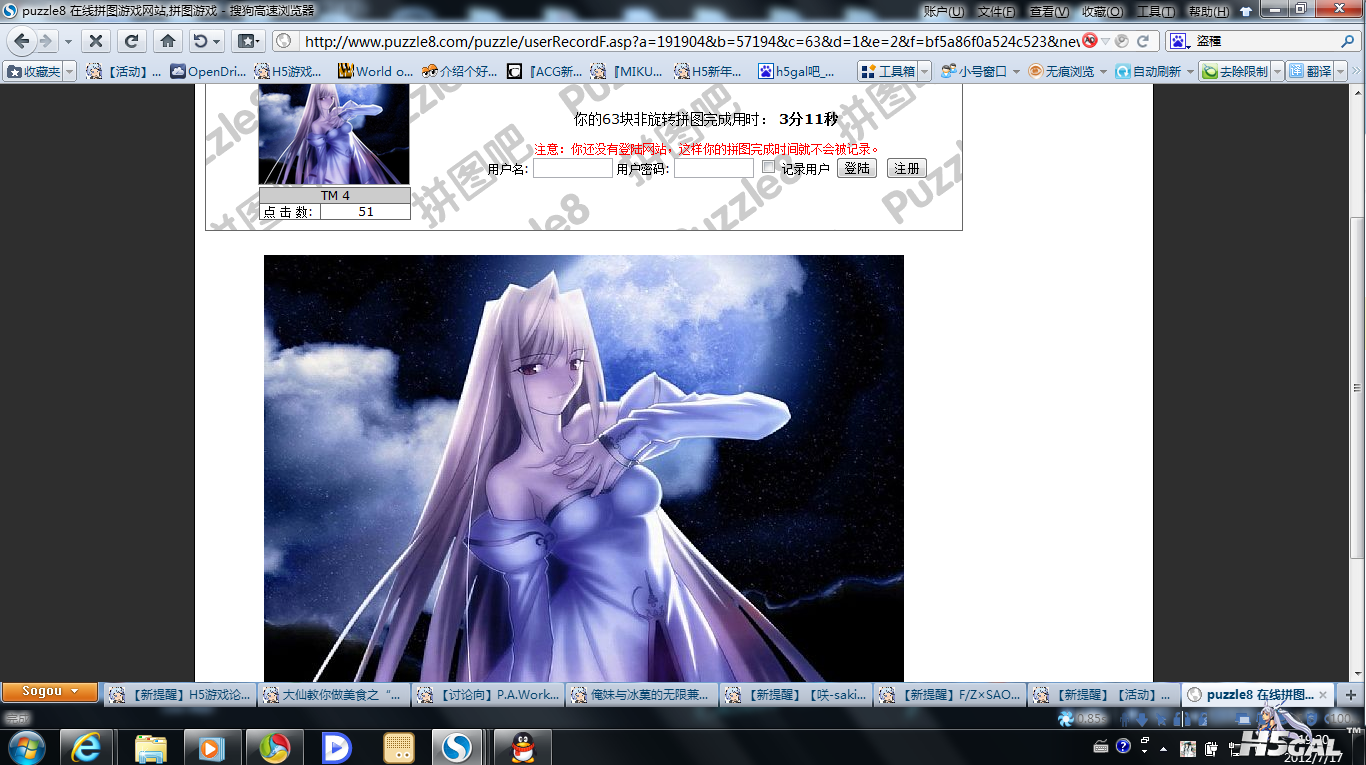
Task: Open the browser home page icon
Action: click(x=168, y=41)
